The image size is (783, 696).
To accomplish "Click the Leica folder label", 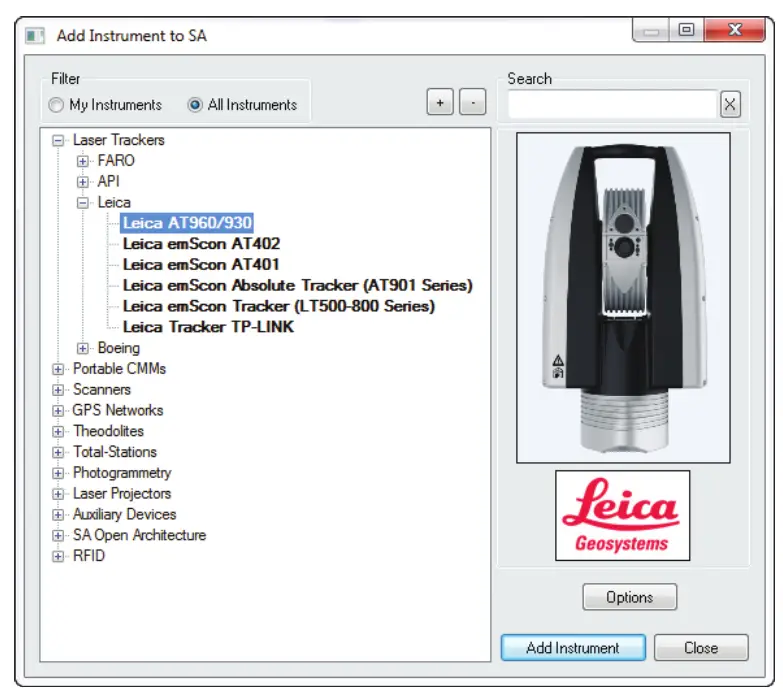I will [x=114, y=202].
